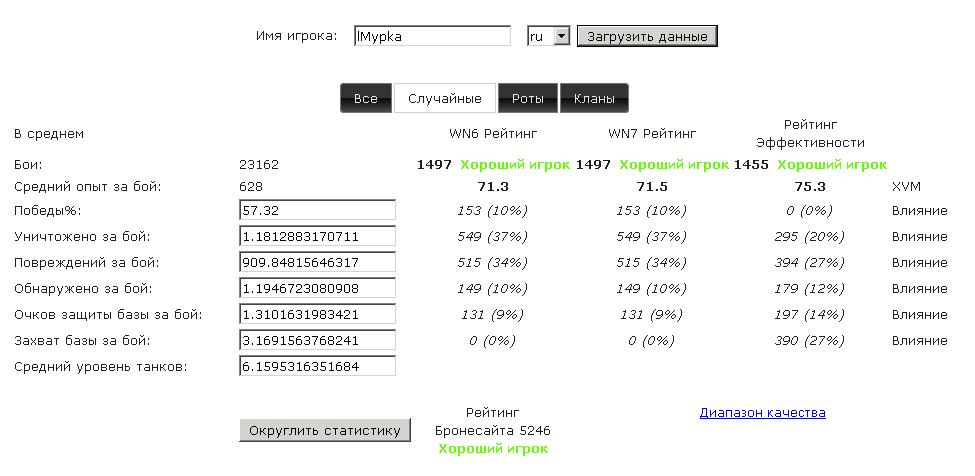Click 197 (14%) in the efficiency column
The height and width of the screenshot is (476, 975).
(810, 315)
